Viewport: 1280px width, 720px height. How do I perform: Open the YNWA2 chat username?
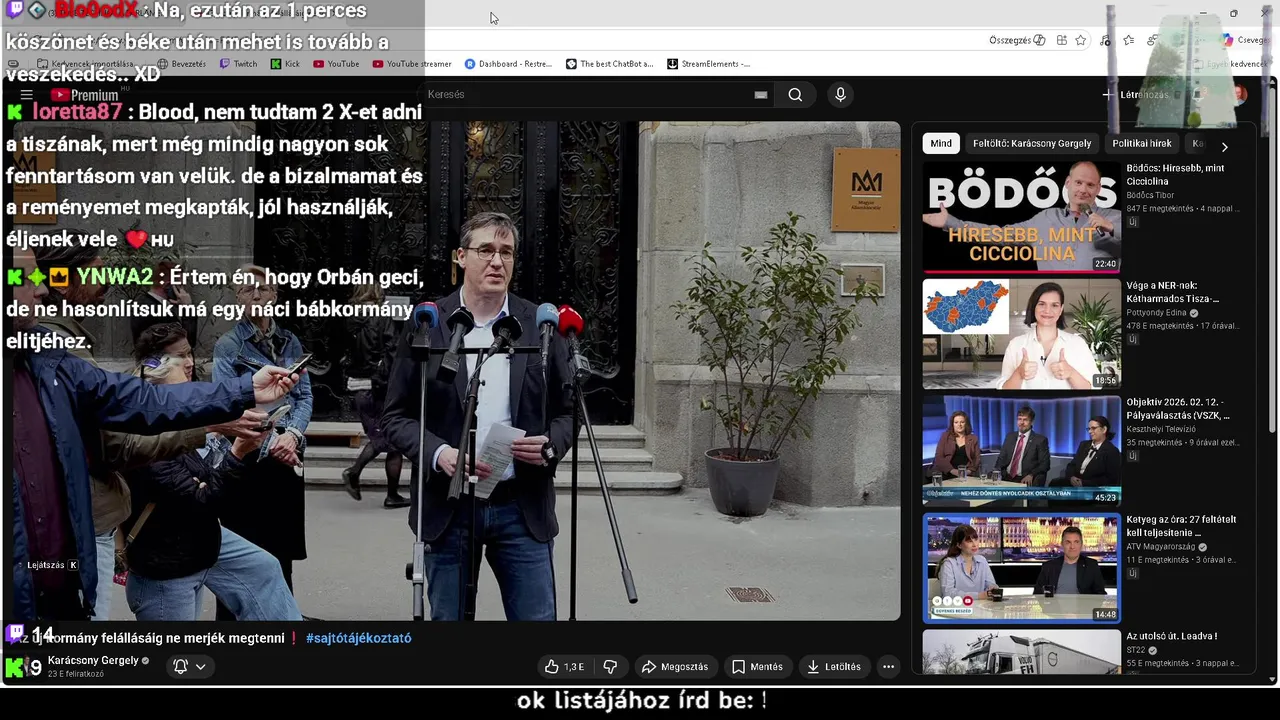[x=115, y=276]
